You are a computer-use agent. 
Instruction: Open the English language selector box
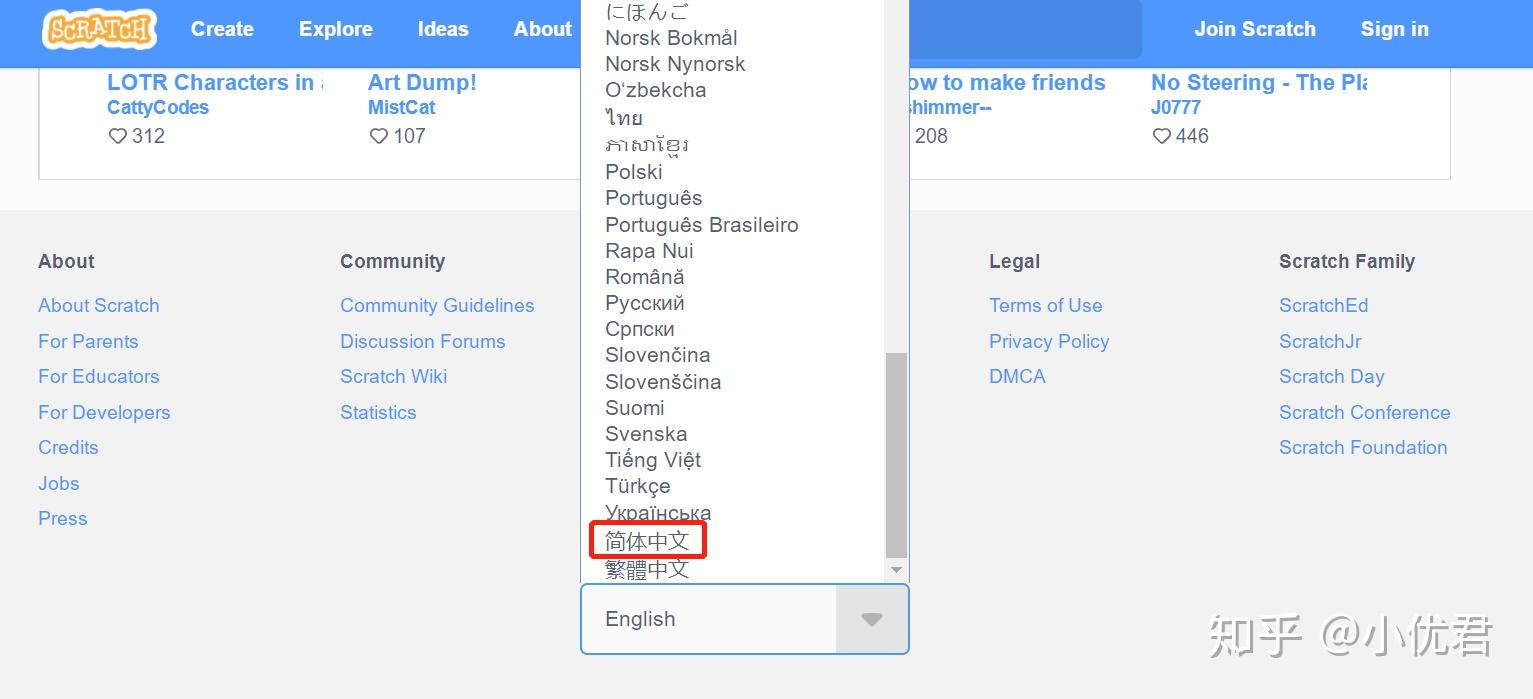click(x=709, y=619)
